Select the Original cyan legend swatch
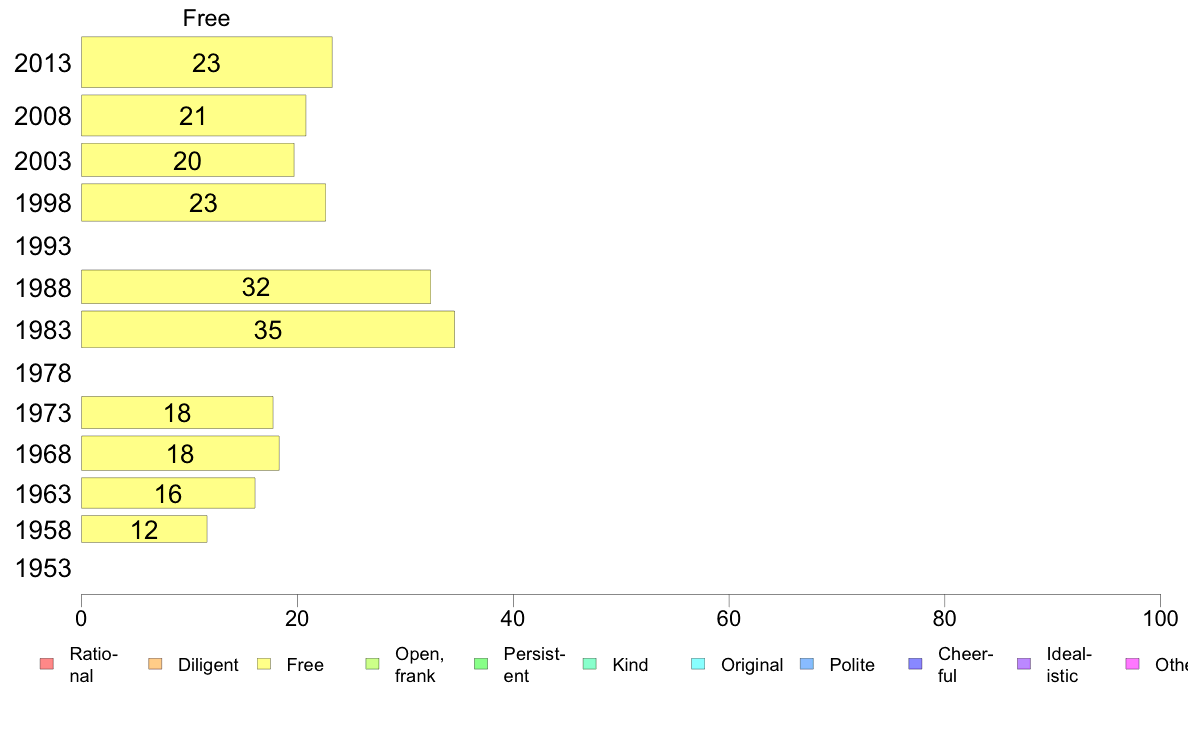This screenshot has width=1188, height=736. [x=699, y=664]
